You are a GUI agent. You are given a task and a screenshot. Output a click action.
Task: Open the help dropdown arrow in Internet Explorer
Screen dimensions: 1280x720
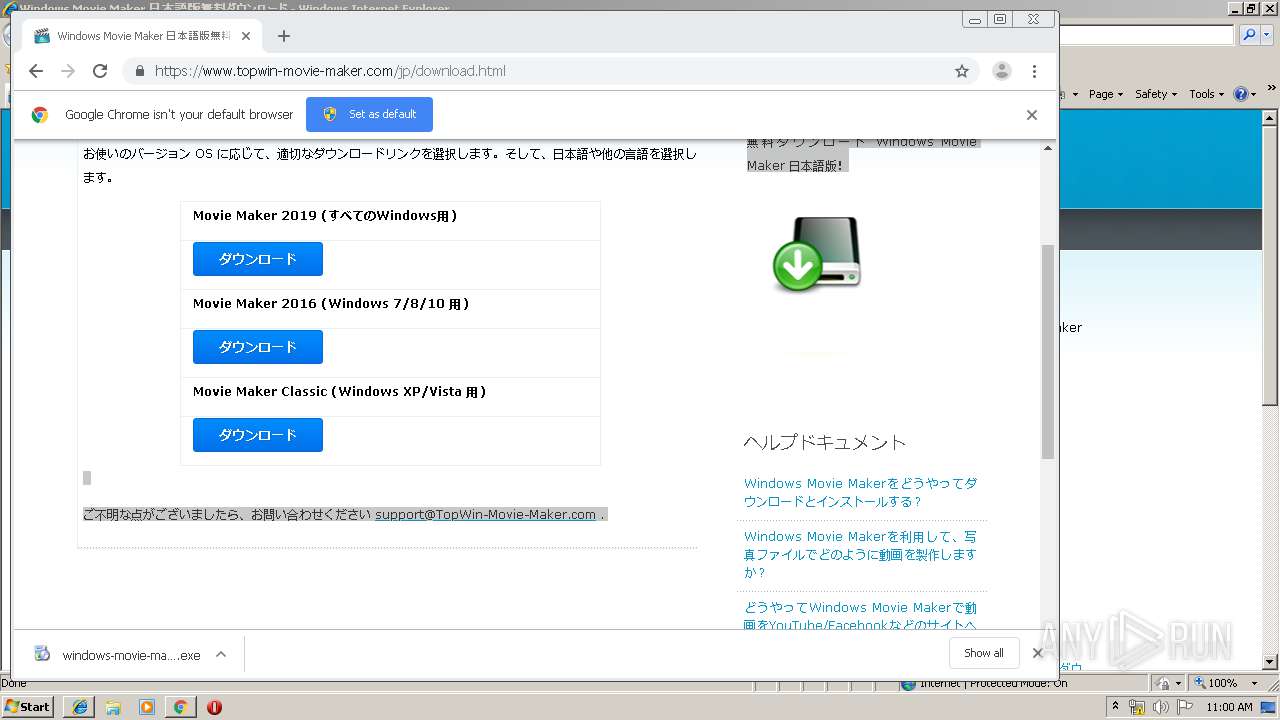[x=1253, y=94]
